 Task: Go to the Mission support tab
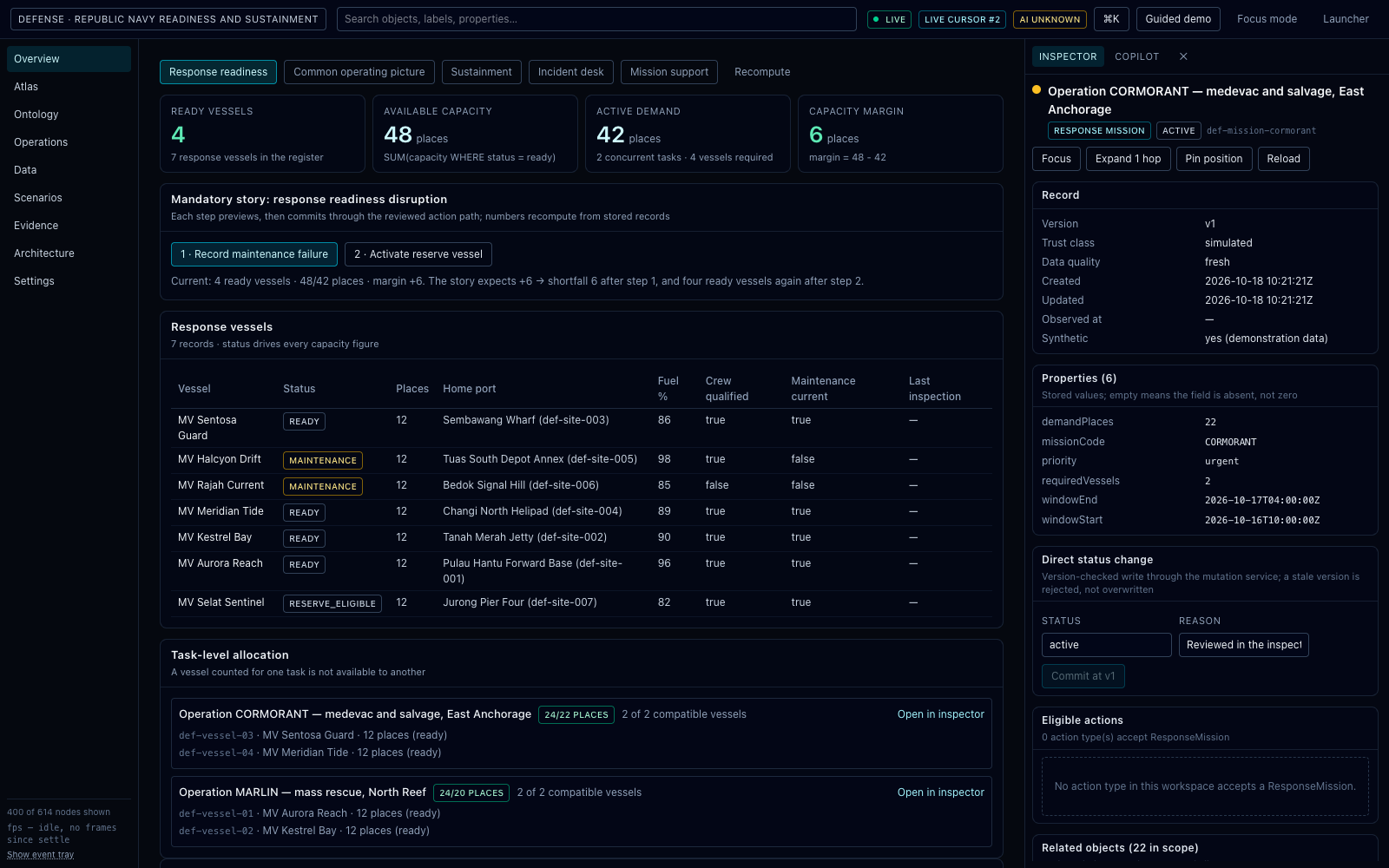[669, 72]
